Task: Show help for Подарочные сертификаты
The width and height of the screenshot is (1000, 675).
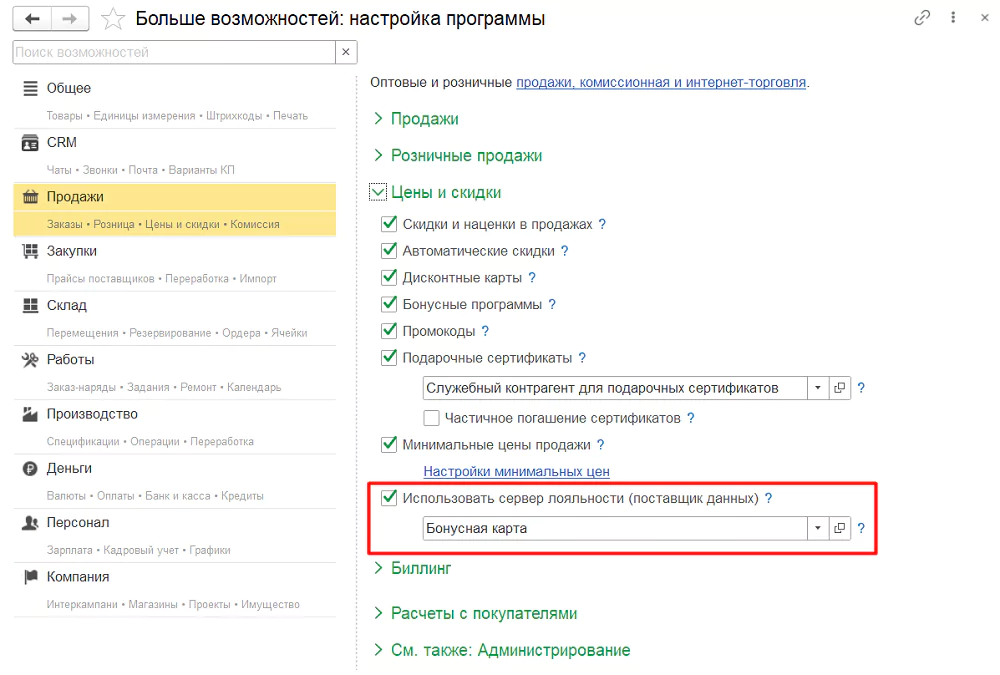Action: click(582, 358)
